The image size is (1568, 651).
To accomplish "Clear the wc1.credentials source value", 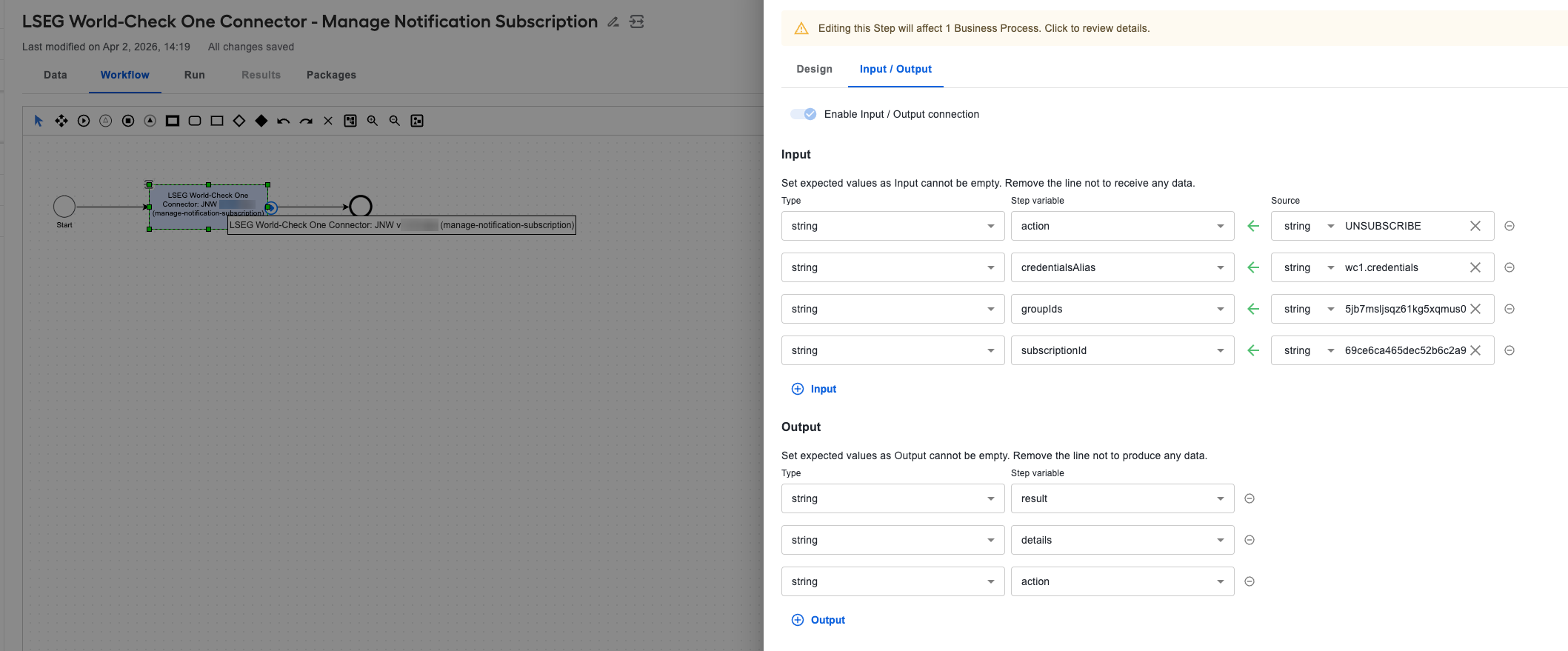I will (x=1475, y=267).
